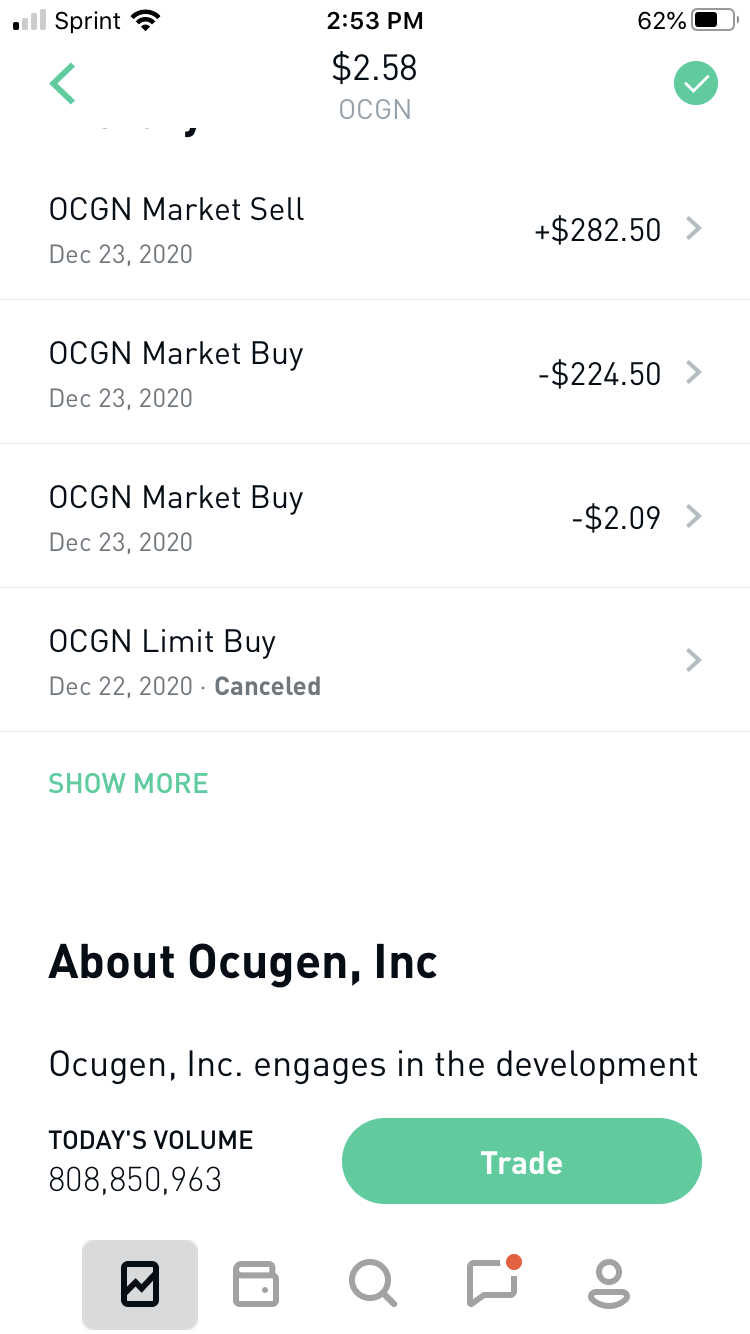Open the messages tab with notification
750x1334 pixels.
pos(492,1284)
